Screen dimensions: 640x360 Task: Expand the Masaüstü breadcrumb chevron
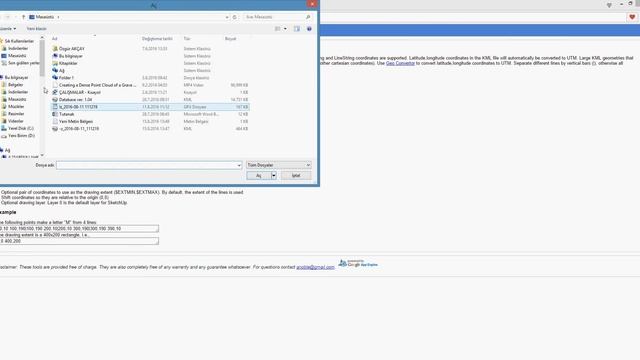58,17
